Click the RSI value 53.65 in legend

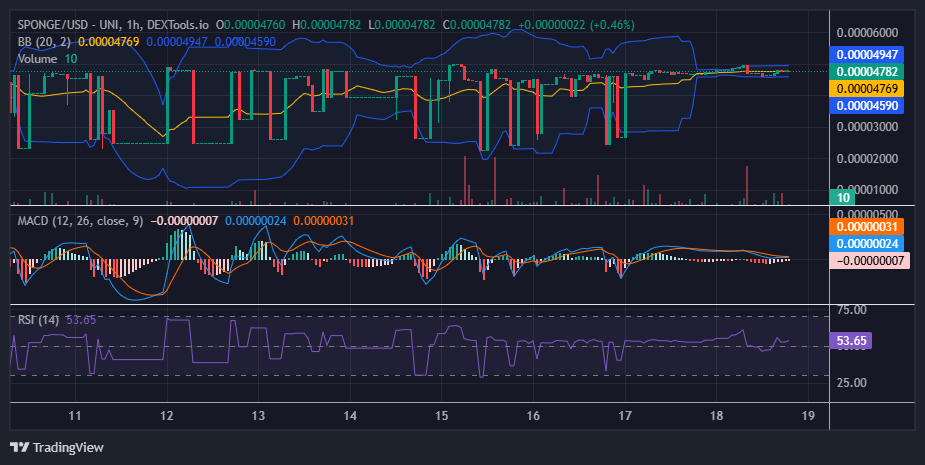81,320
